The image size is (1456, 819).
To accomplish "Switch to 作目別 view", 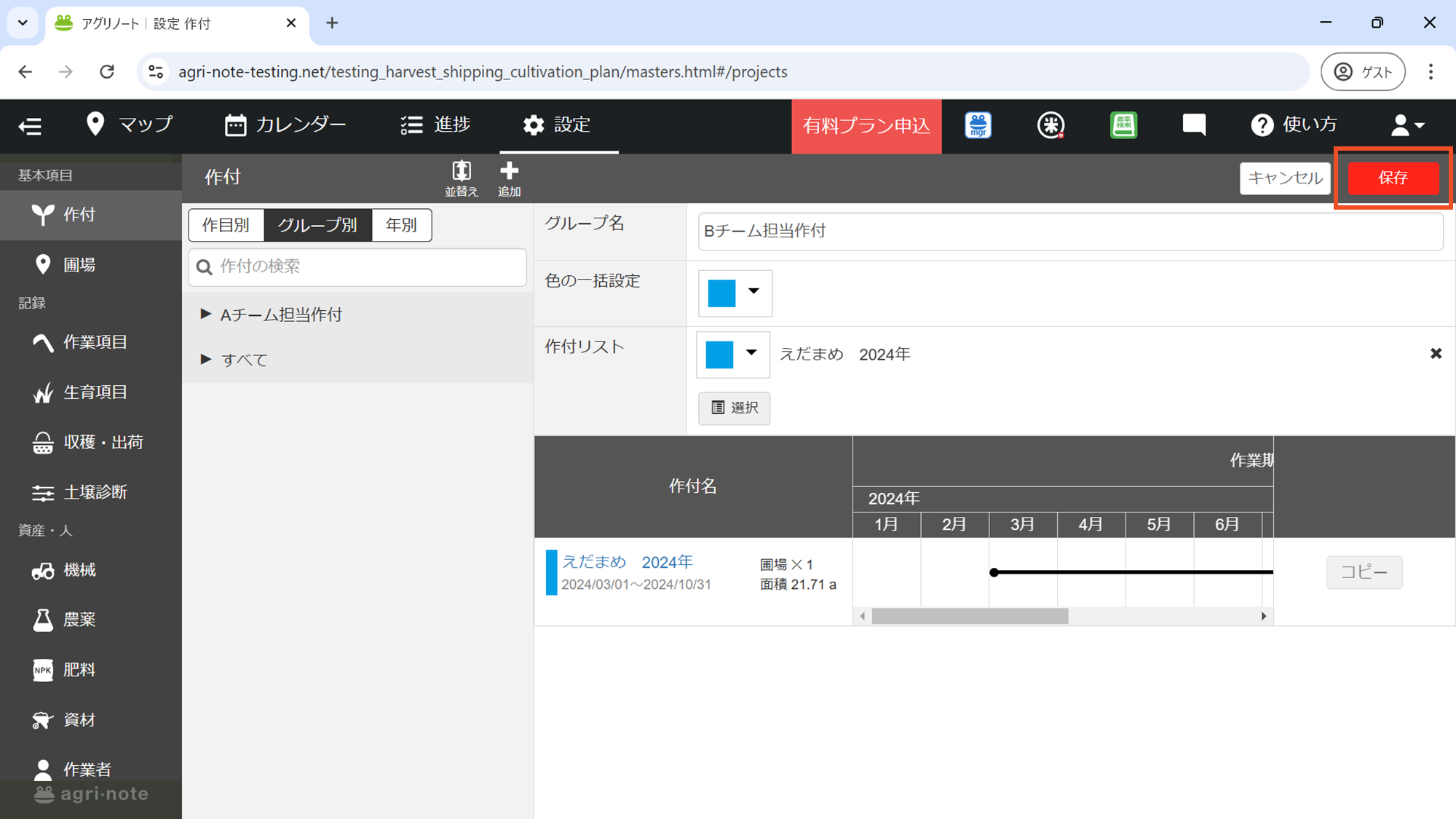I will (226, 225).
